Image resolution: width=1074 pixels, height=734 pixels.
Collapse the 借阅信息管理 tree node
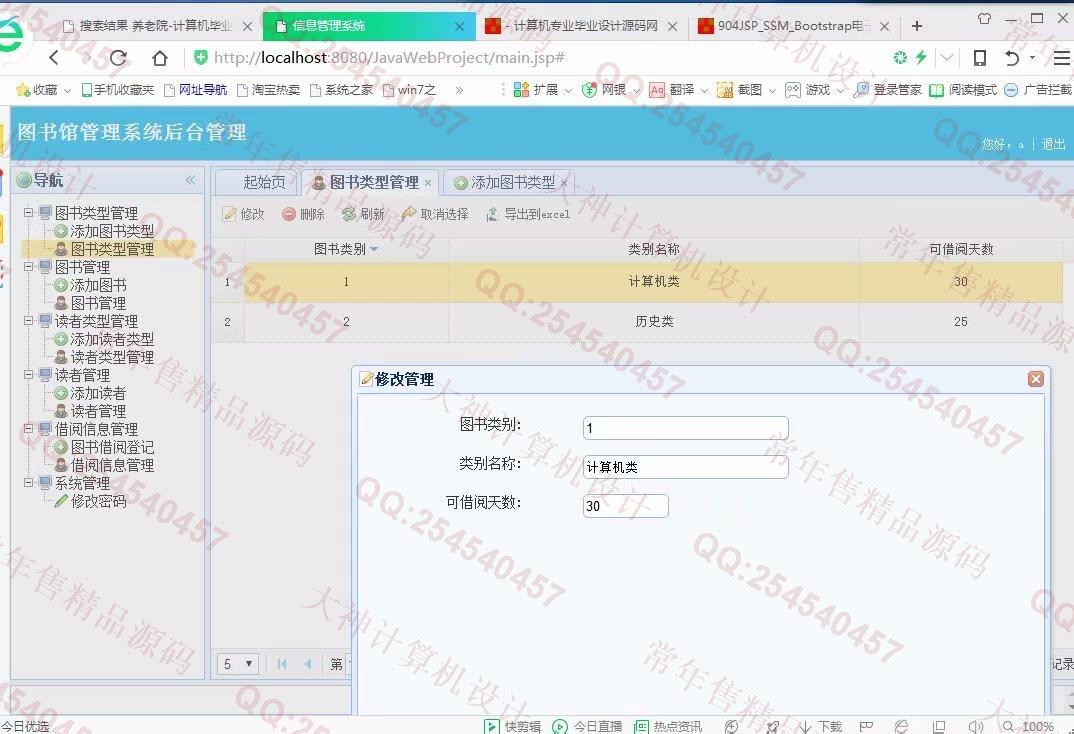pos(29,429)
